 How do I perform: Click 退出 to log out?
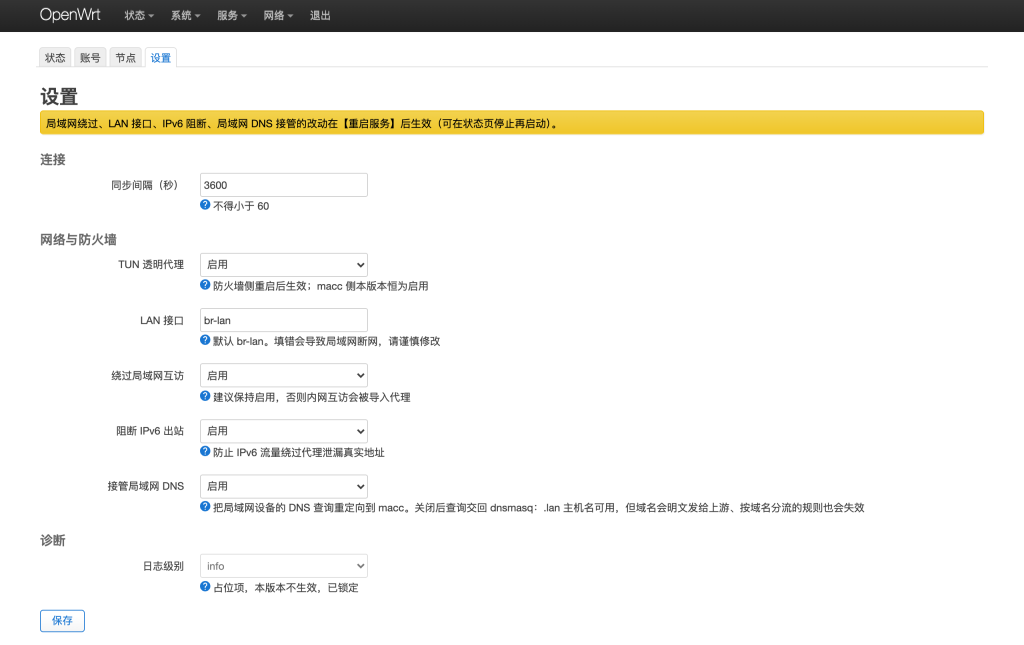tap(320, 16)
